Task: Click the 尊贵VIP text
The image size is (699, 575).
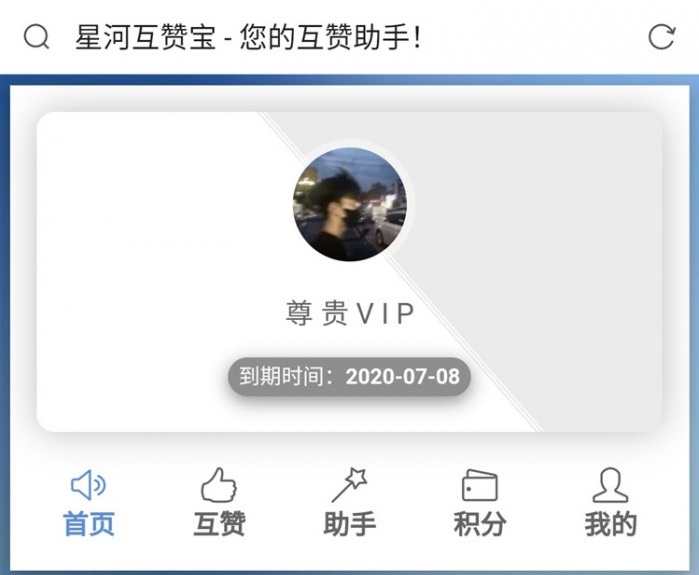Action: pyautogui.click(x=350, y=313)
